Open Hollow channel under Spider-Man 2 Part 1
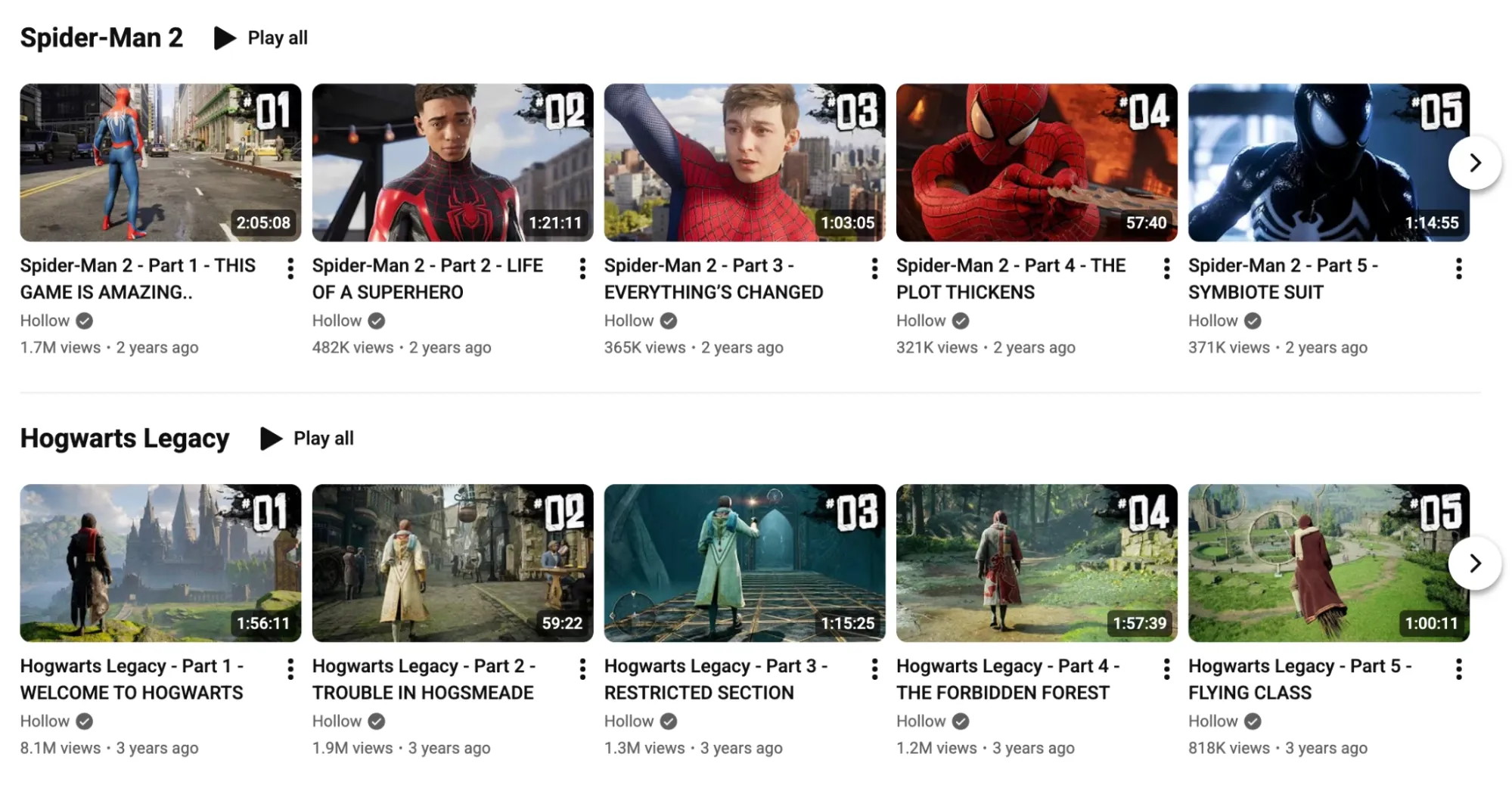 click(x=45, y=321)
